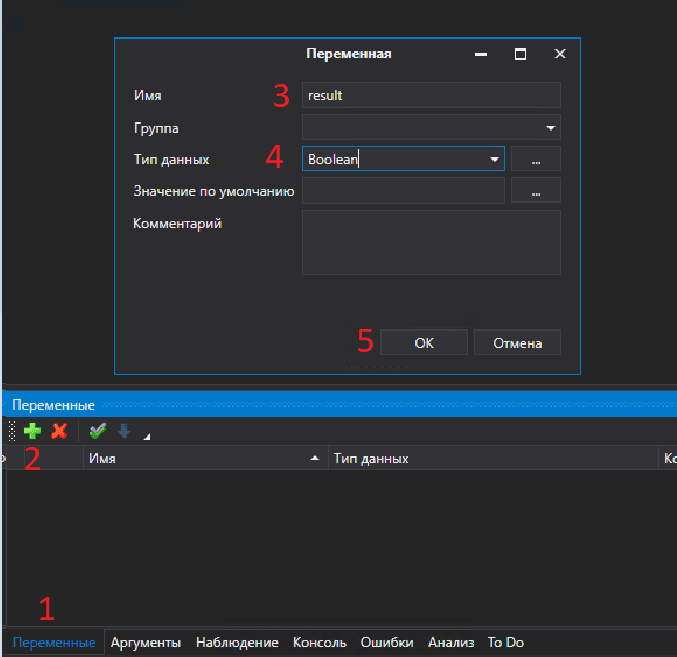Click the blue down arrow toolbar icon
Viewport: 677px width, 657px height.
tap(124, 431)
